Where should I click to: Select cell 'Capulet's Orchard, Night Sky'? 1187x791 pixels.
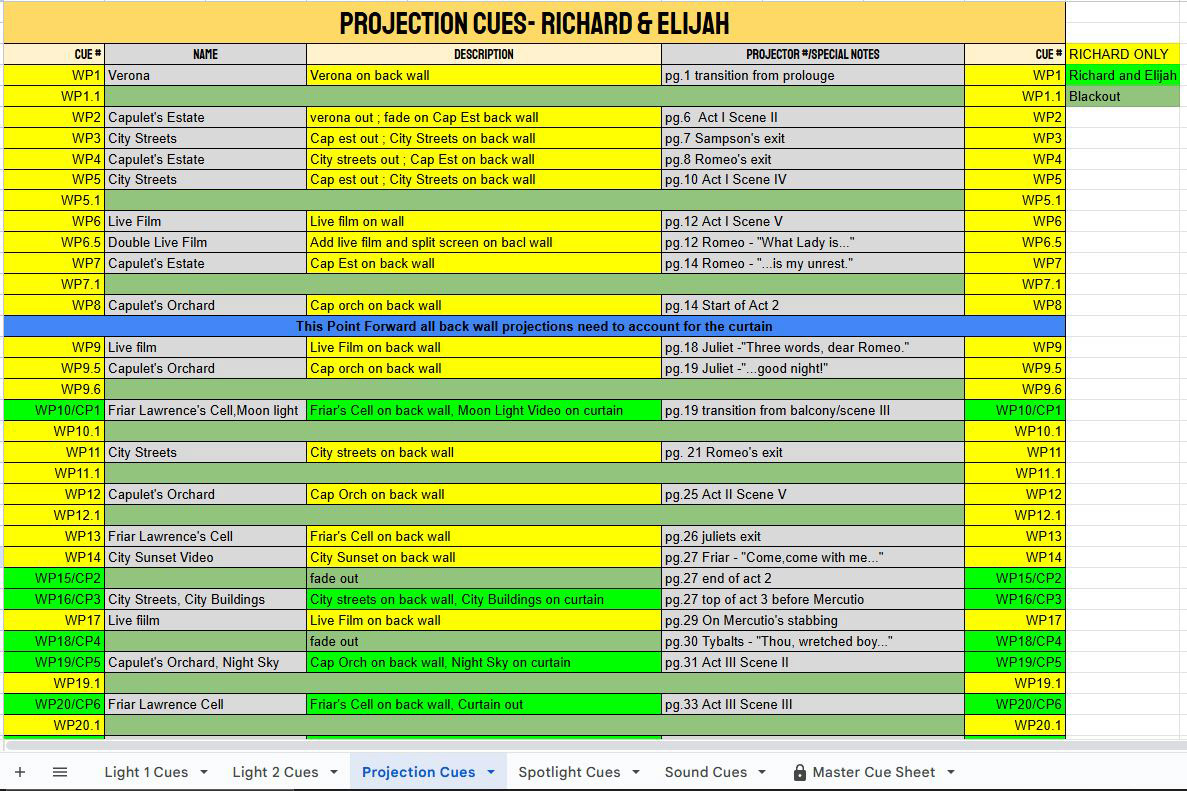tap(205, 662)
